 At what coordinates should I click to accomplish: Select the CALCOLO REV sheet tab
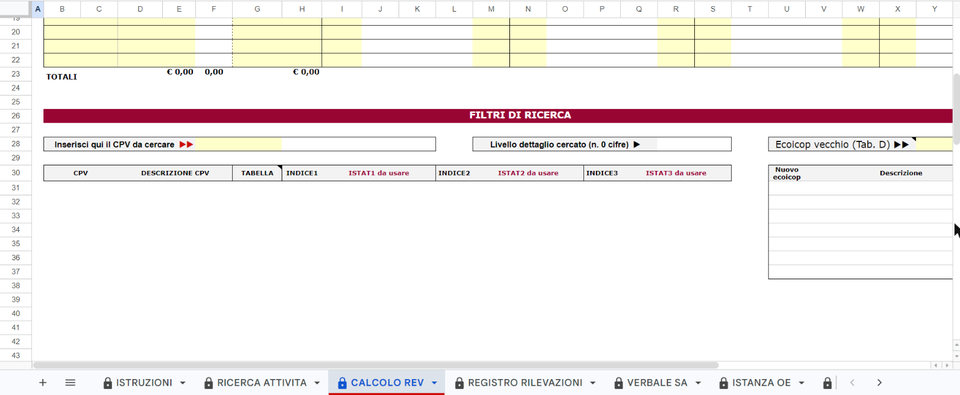click(387, 383)
